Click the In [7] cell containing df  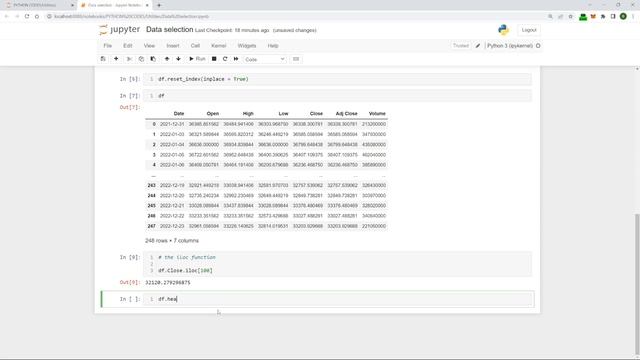[x=338, y=96]
